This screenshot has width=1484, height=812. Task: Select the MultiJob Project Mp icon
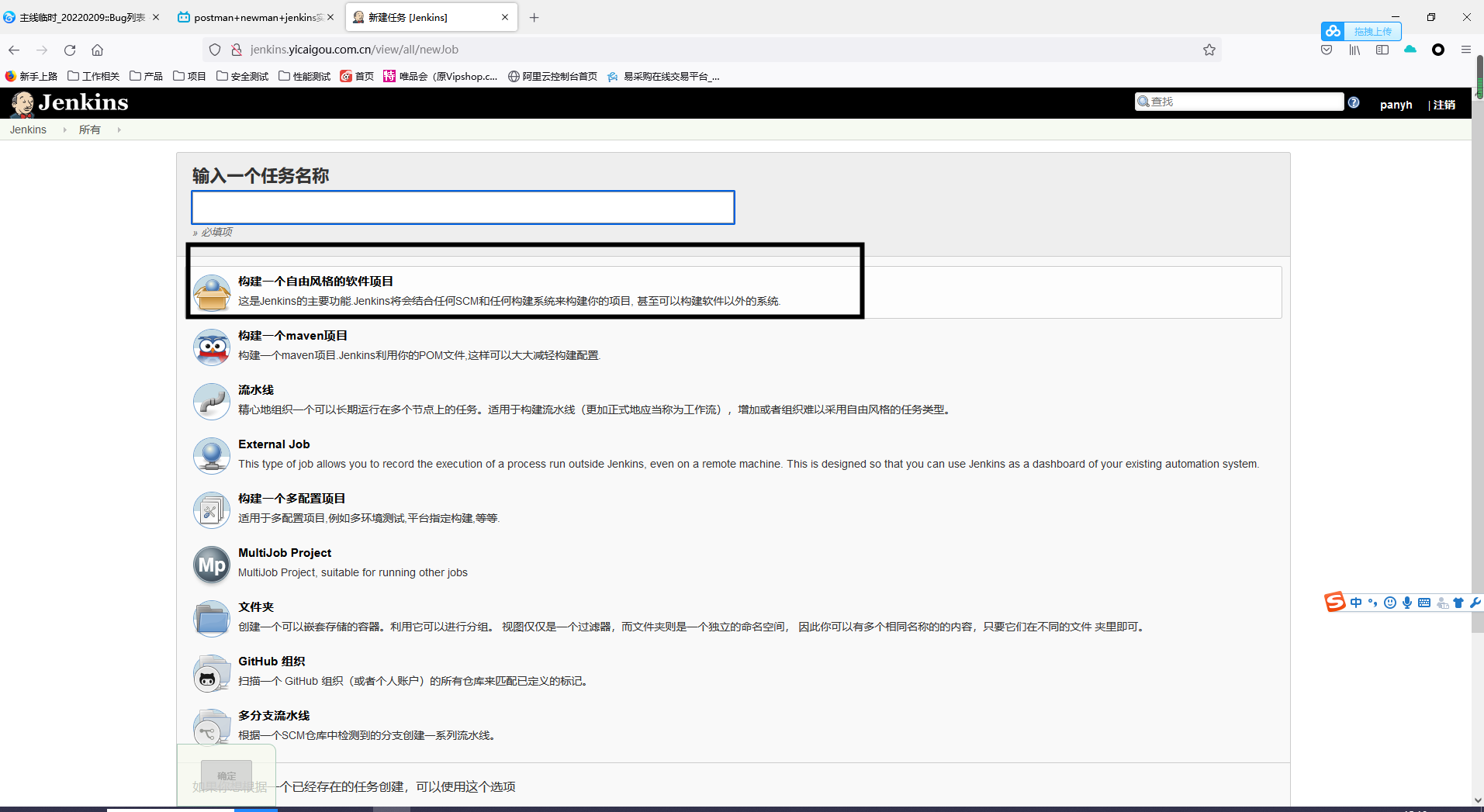pos(211,565)
